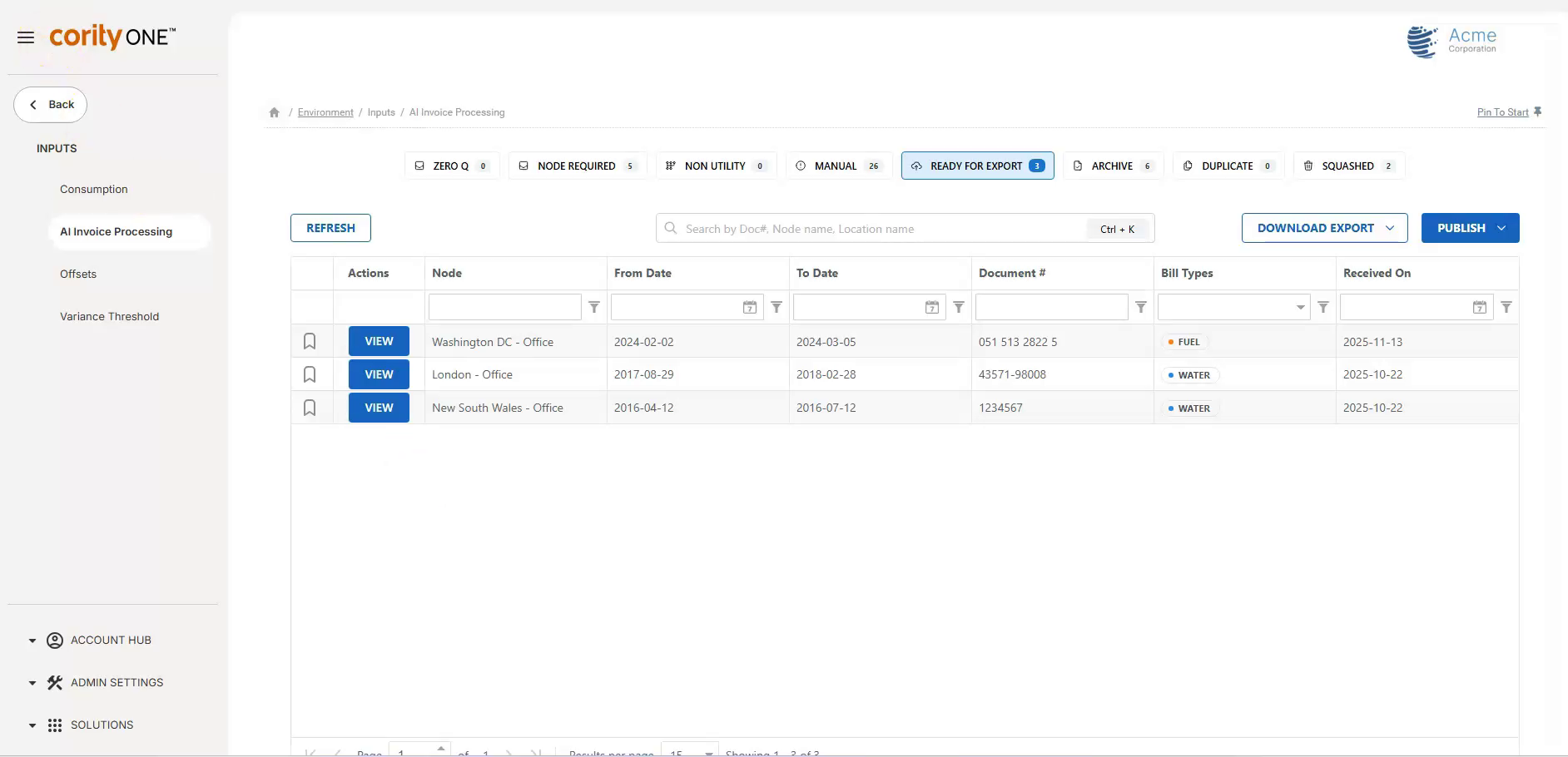Bookmark the London - Office invoice row

310,374
